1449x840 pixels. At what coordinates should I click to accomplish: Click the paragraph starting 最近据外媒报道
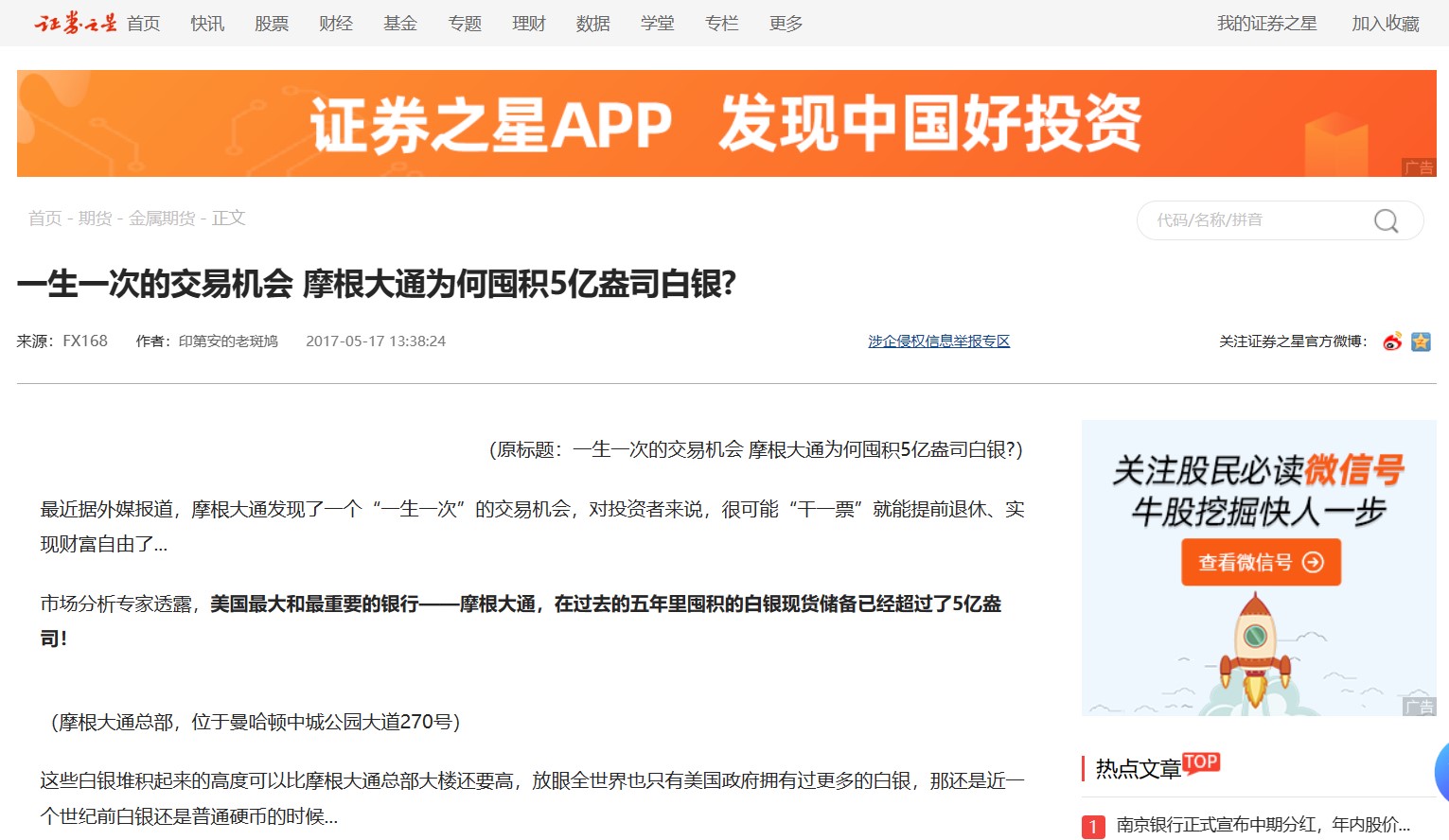pyautogui.click(x=532, y=527)
